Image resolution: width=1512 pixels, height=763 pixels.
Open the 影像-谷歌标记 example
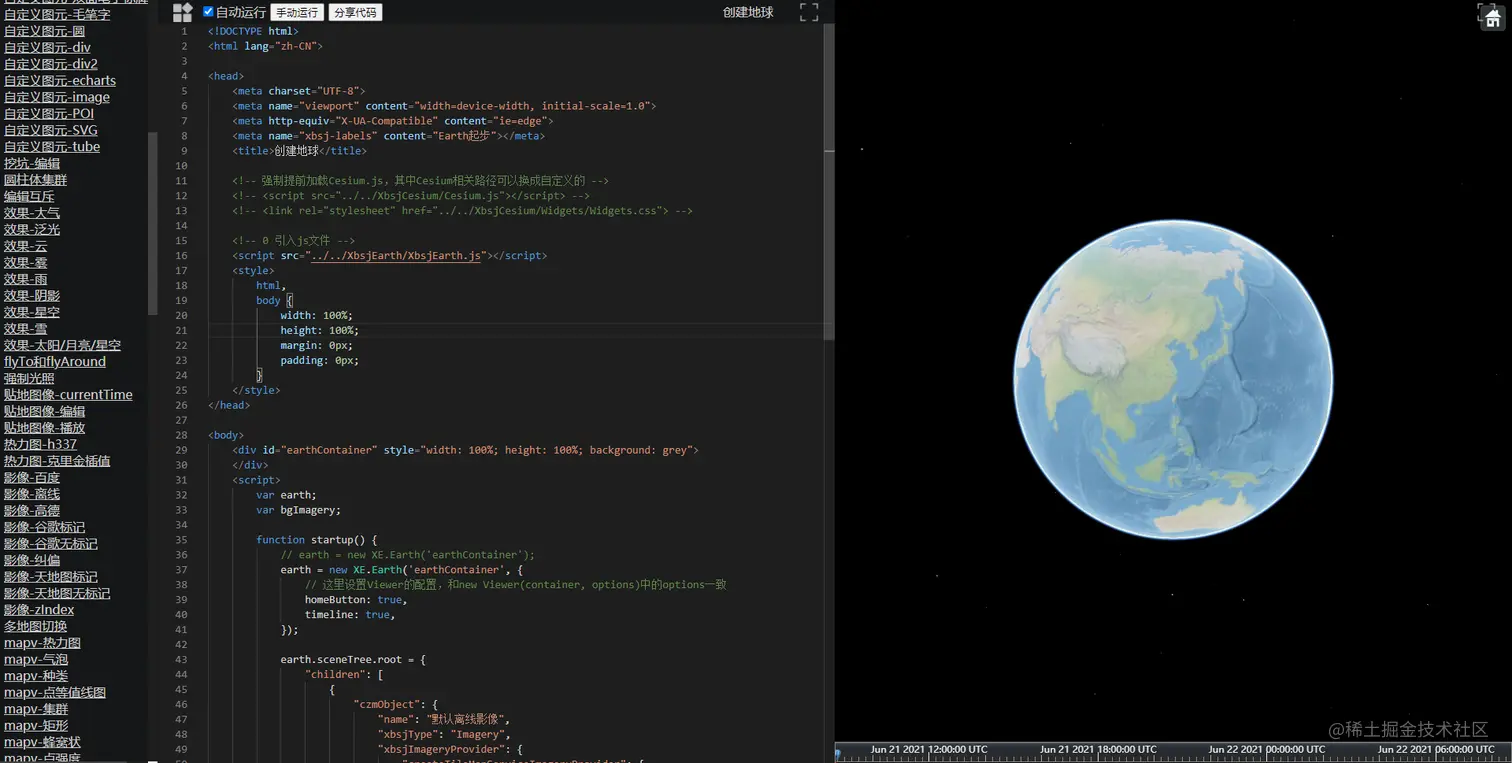click(x=45, y=527)
